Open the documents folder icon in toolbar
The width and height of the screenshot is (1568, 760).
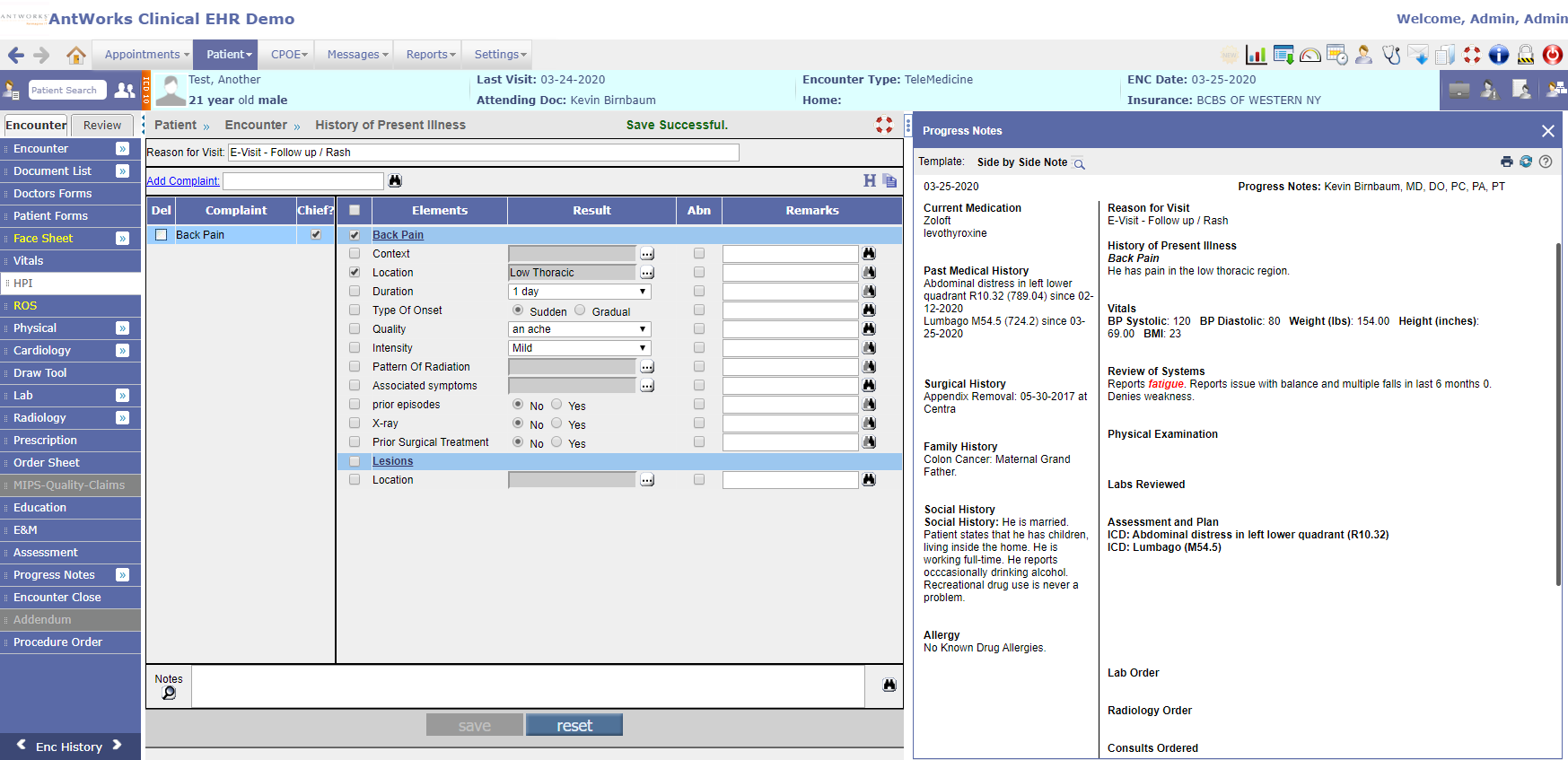[x=1445, y=55]
